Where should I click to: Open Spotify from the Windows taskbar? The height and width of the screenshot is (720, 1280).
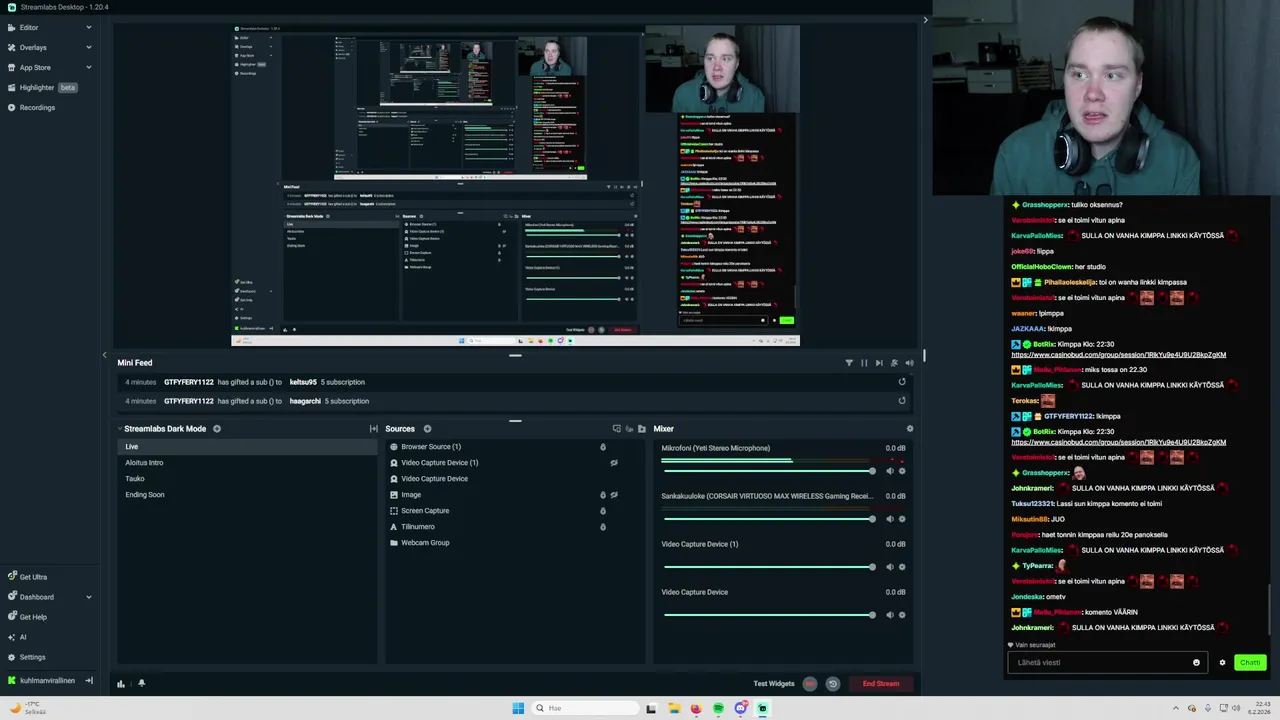click(x=718, y=708)
